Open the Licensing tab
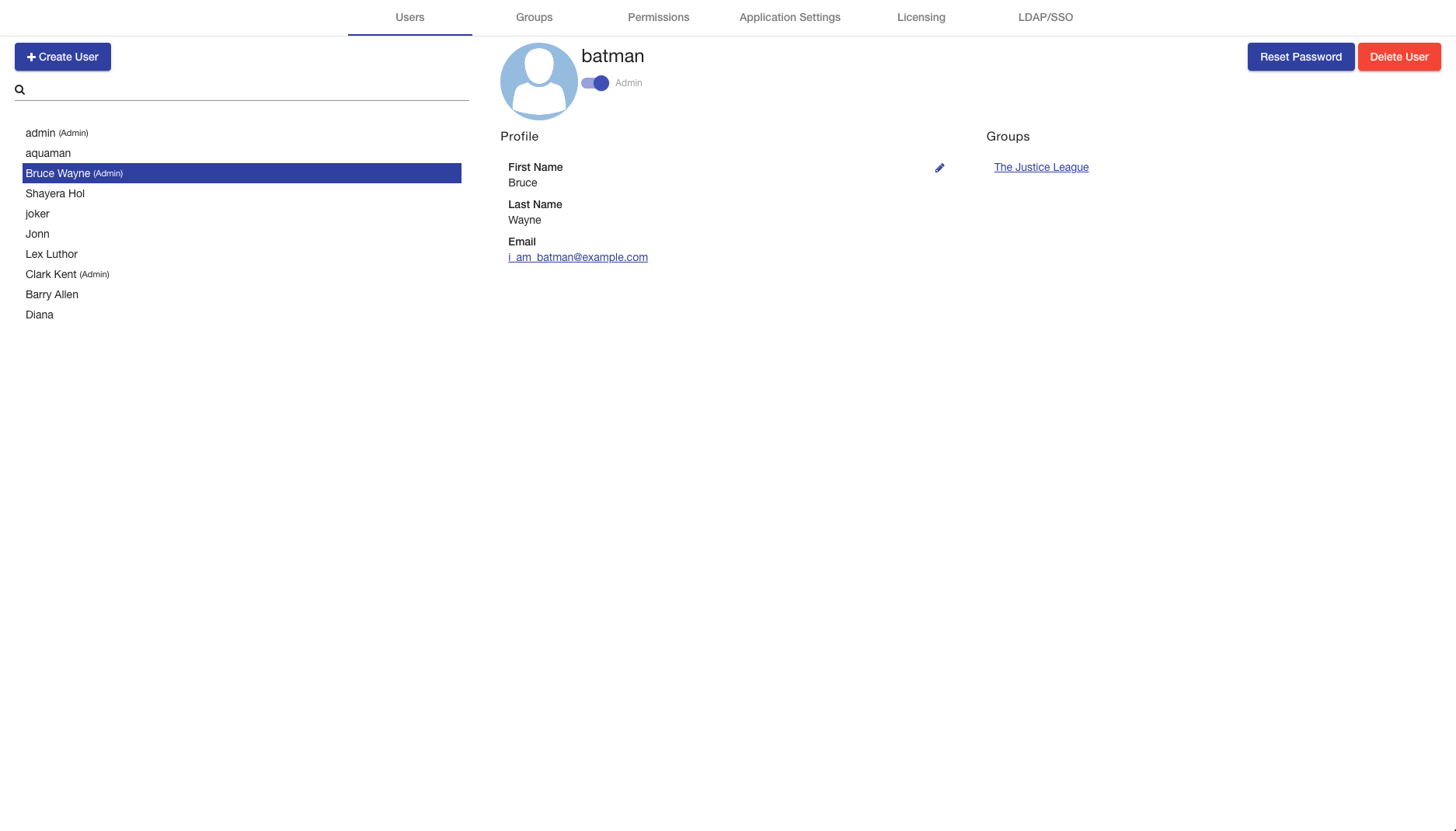 (921, 17)
